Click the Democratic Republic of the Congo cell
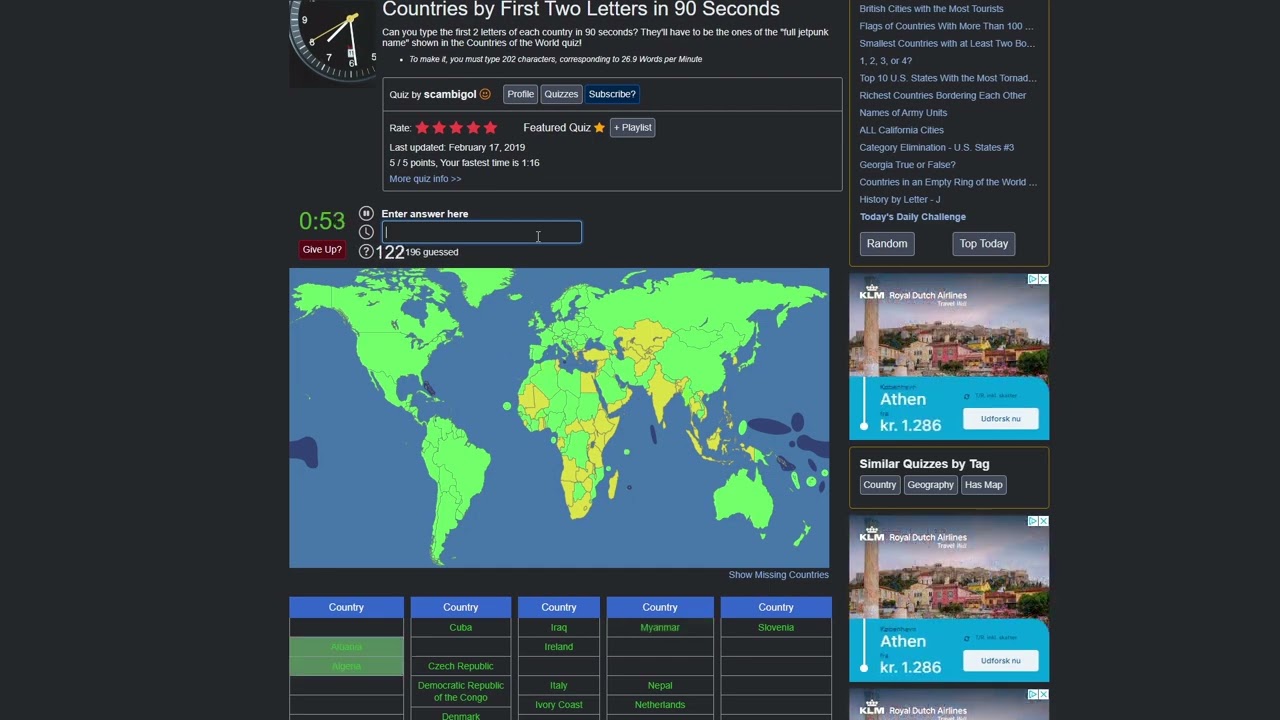Viewport: 1280px width, 720px height. pos(461,692)
